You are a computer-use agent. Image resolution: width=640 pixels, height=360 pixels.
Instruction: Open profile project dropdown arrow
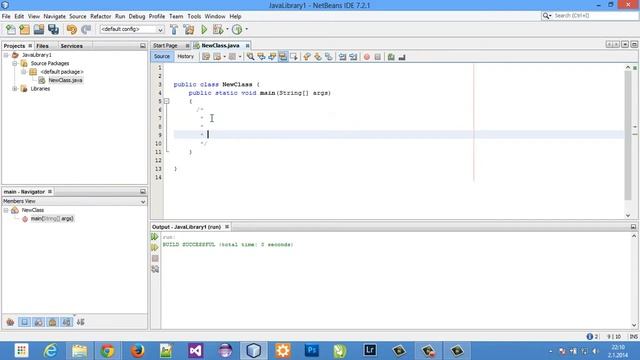[247, 29]
